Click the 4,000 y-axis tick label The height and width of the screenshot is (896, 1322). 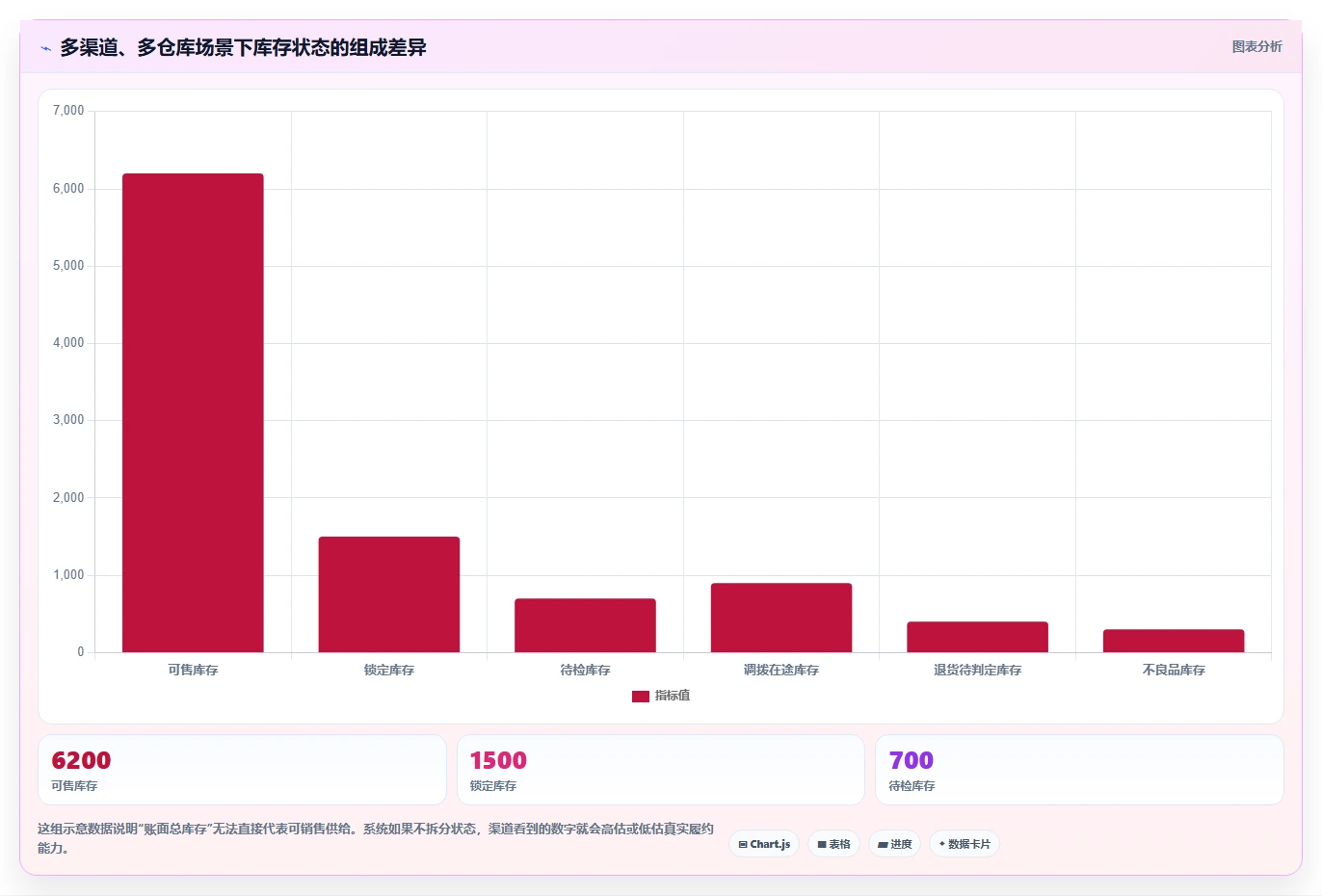[x=68, y=343]
